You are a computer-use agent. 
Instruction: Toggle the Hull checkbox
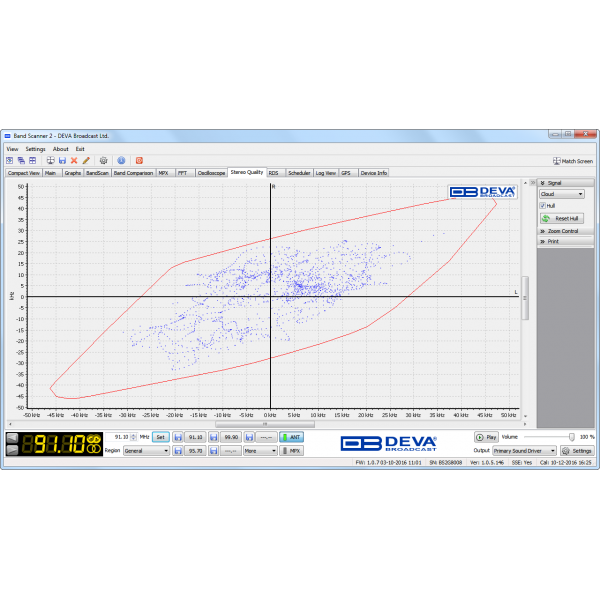[x=542, y=205]
